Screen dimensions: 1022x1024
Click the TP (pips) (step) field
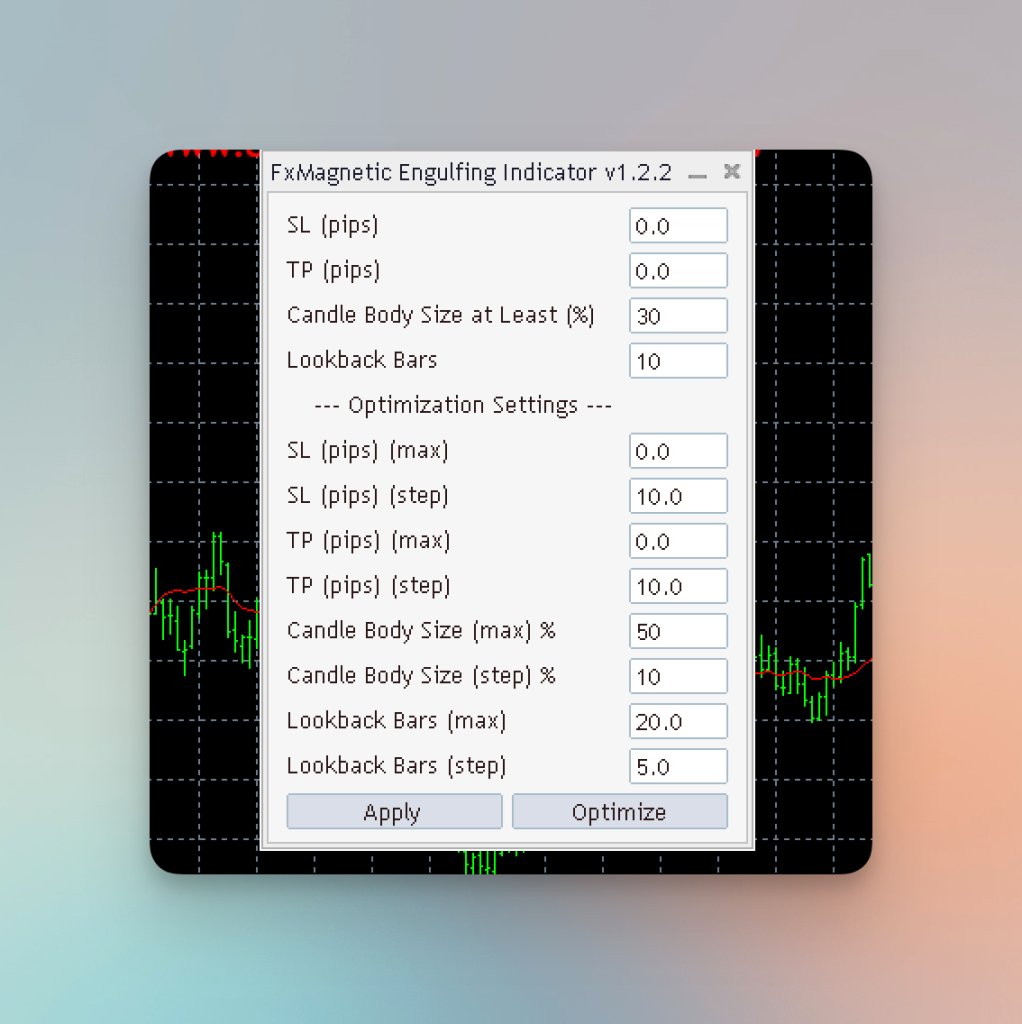tap(678, 586)
